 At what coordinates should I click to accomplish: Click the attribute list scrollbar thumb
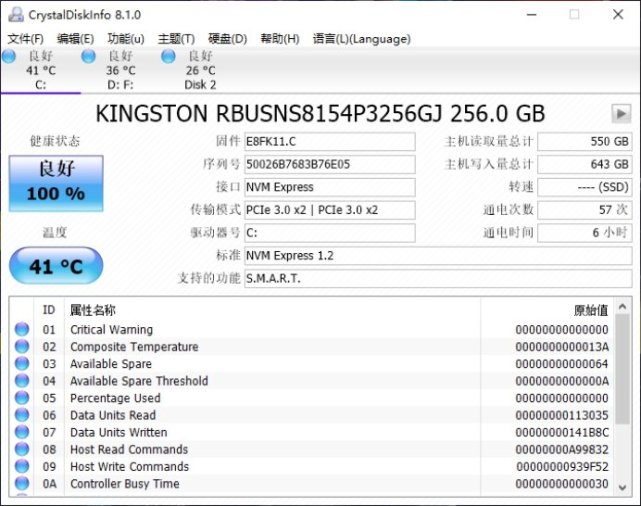622,369
